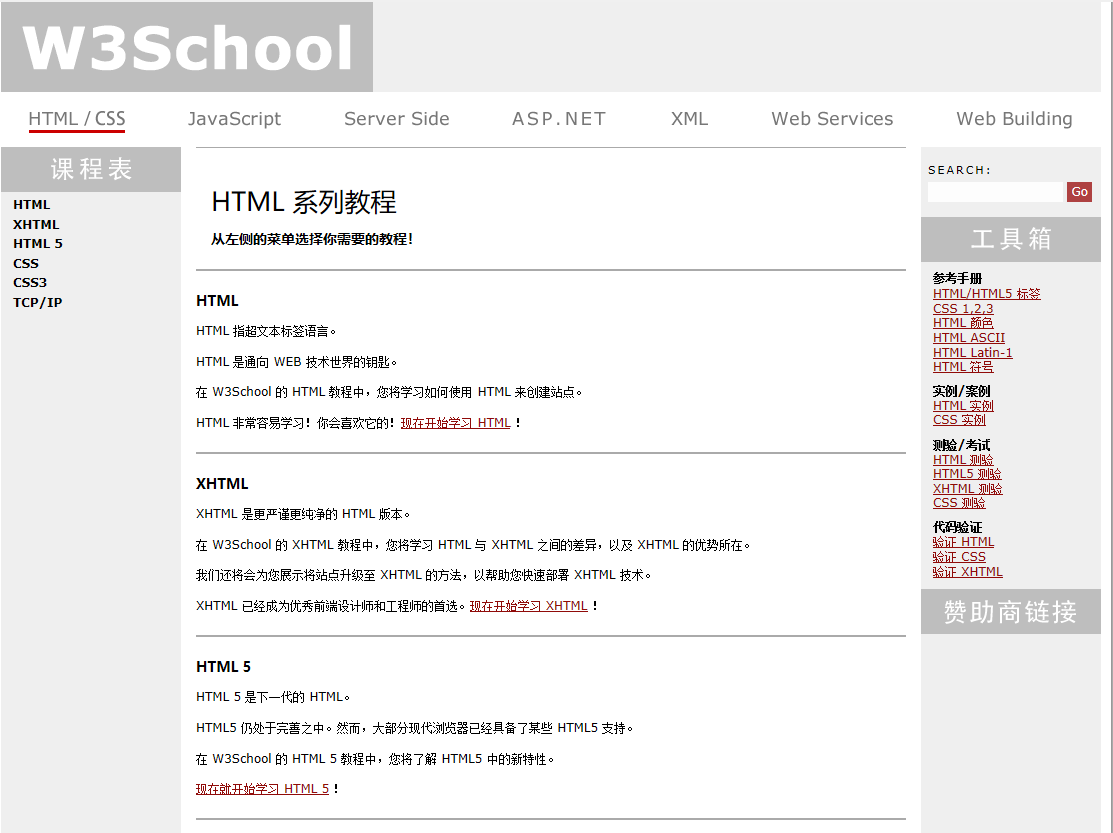1113x833 pixels.
Task: Click the 测验/考试 toolbox heading
Action: [961, 445]
